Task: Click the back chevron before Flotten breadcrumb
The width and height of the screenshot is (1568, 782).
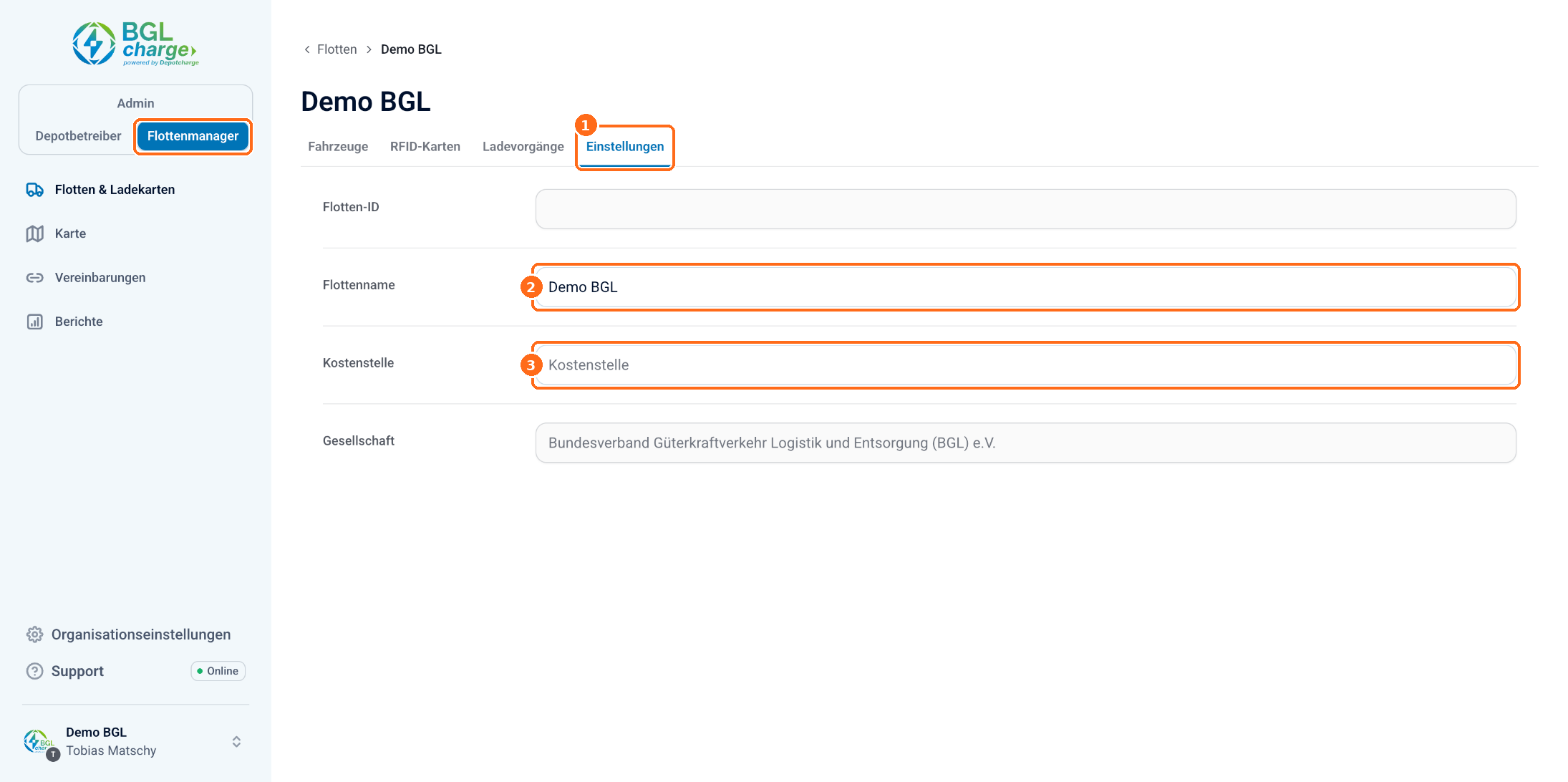Action: tap(307, 49)
